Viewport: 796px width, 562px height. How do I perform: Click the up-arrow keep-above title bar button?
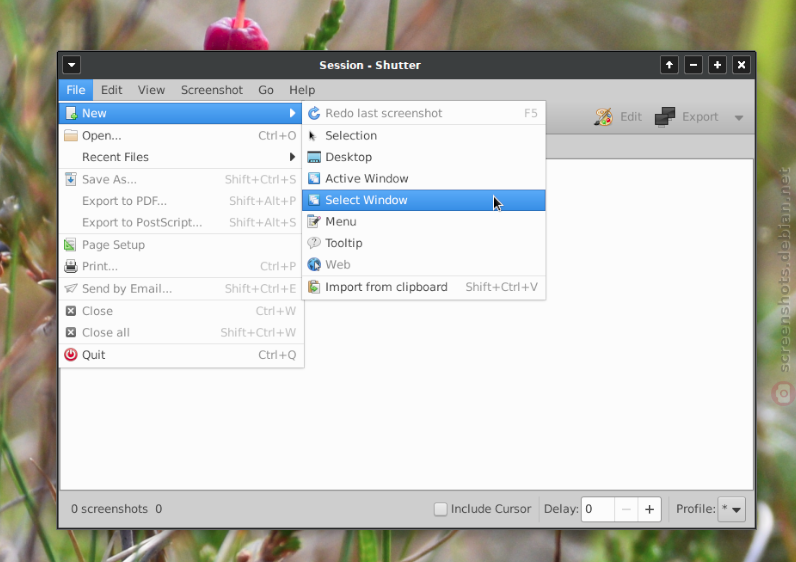[670, 65]
